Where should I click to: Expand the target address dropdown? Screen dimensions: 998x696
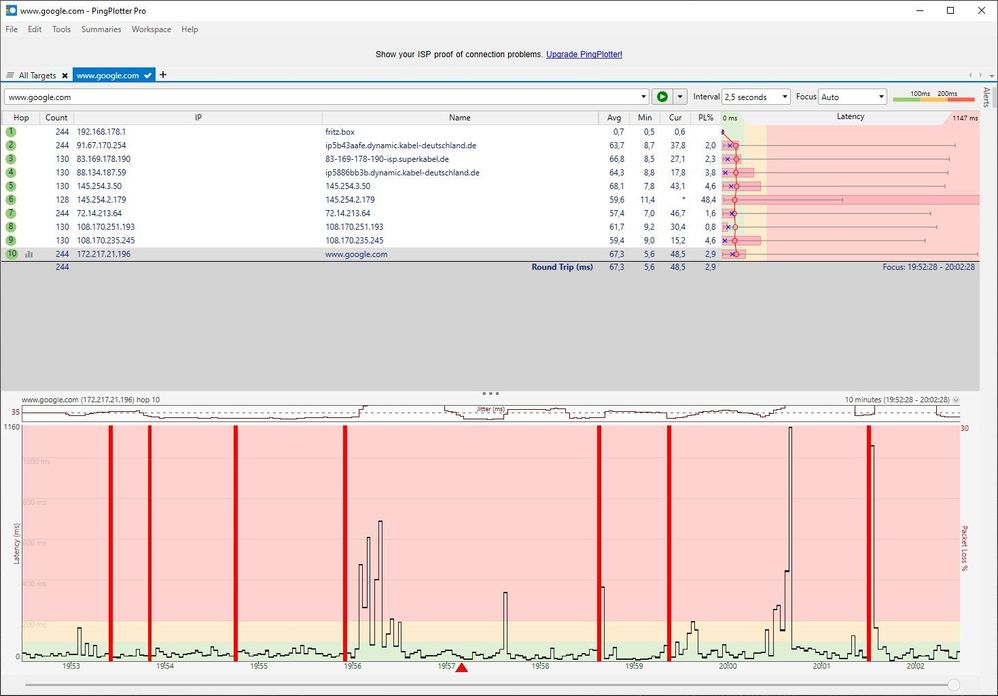click(x=643, y=97)
